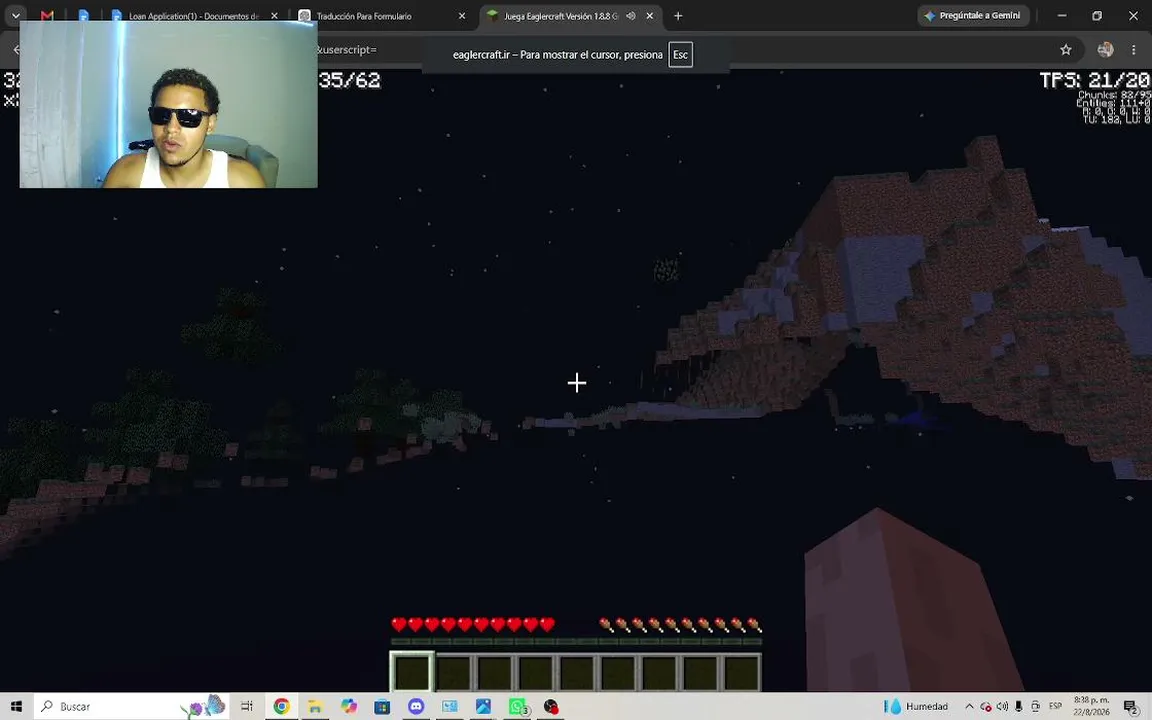
Task: Restore down the Chrome window
Action: click(1097, 15)
